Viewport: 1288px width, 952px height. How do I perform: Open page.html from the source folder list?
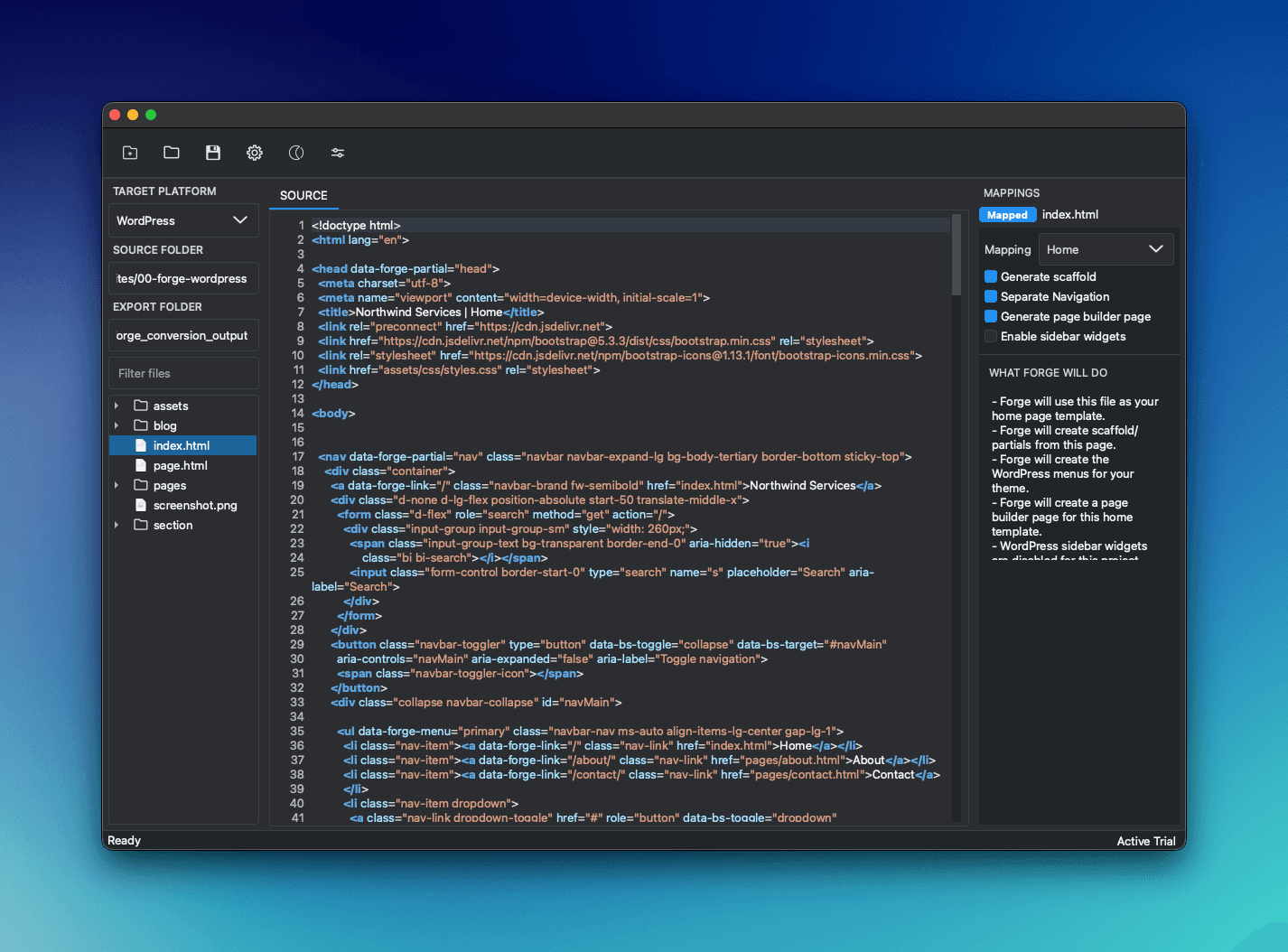pyautogui.click(x=180, y=465)
